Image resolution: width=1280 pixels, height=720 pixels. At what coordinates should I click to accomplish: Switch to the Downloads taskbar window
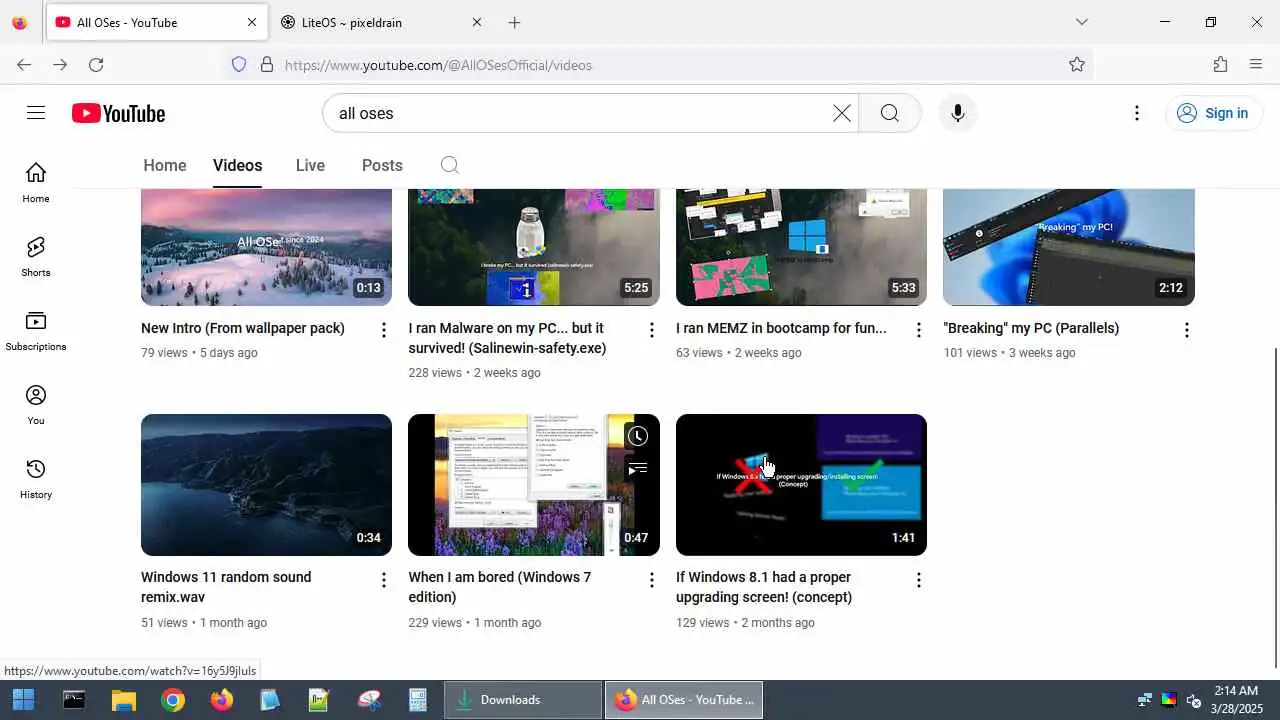(x=523, y=700)
